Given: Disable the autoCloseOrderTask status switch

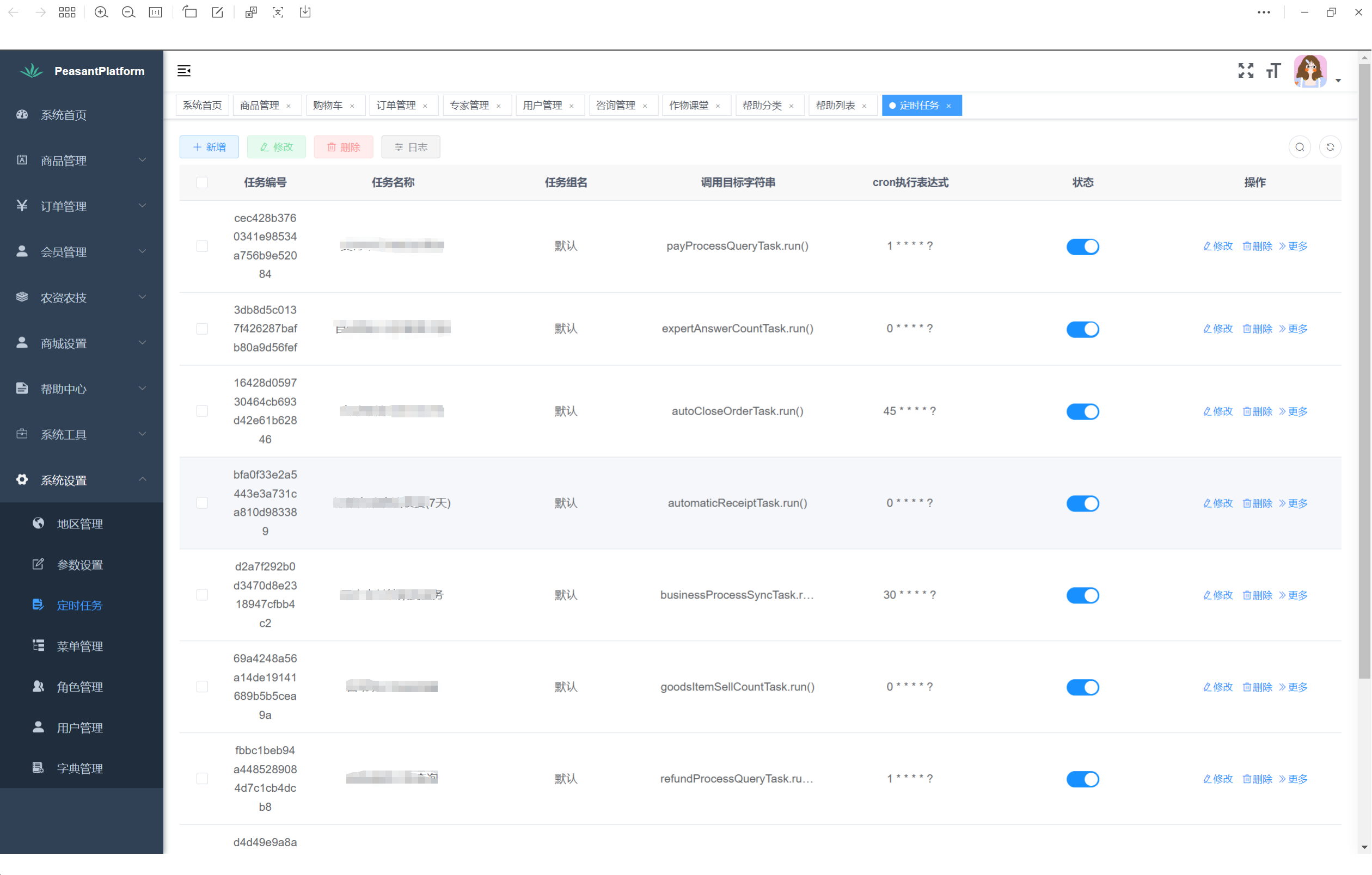Looking at the screenshot, I should point(1082,411).
